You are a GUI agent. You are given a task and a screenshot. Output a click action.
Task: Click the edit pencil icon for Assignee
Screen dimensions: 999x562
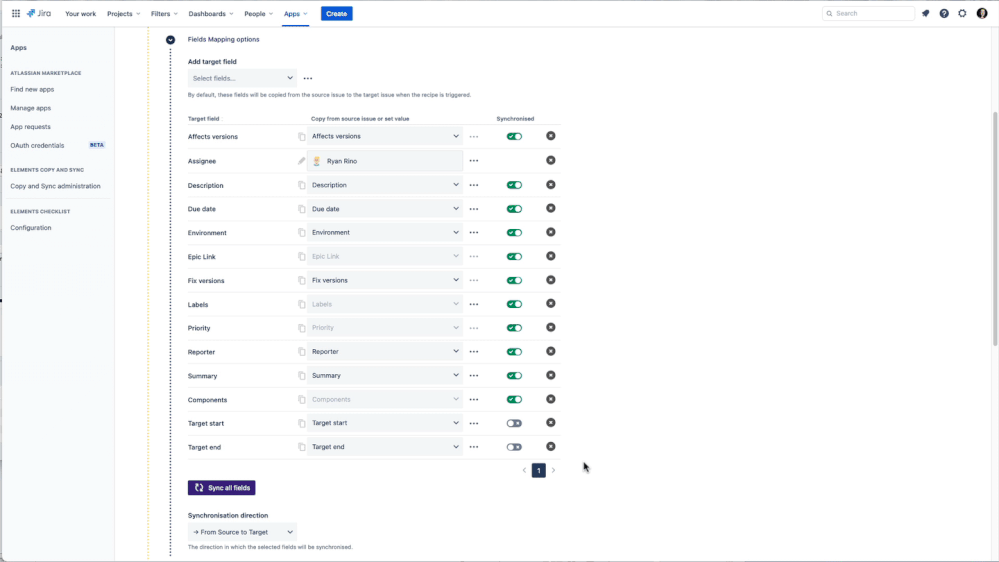(x=302, y=161)
